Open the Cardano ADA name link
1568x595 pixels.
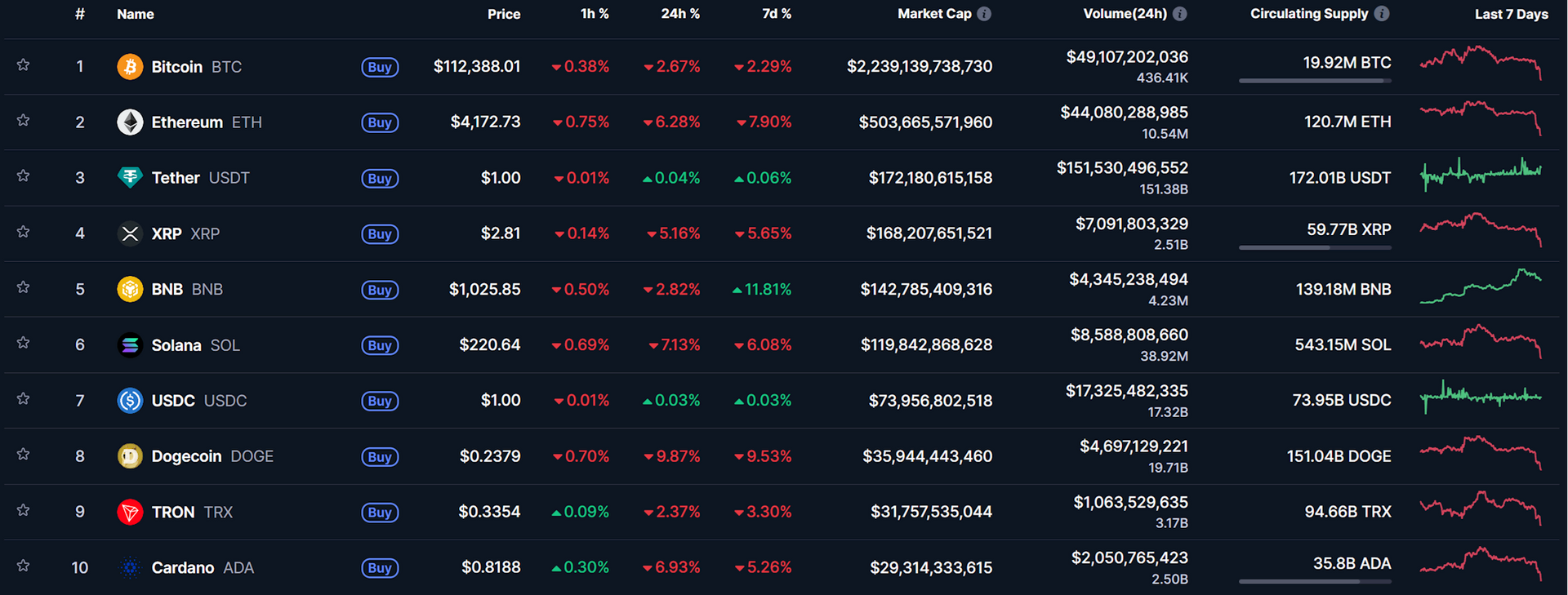click(x=203, y=567)
